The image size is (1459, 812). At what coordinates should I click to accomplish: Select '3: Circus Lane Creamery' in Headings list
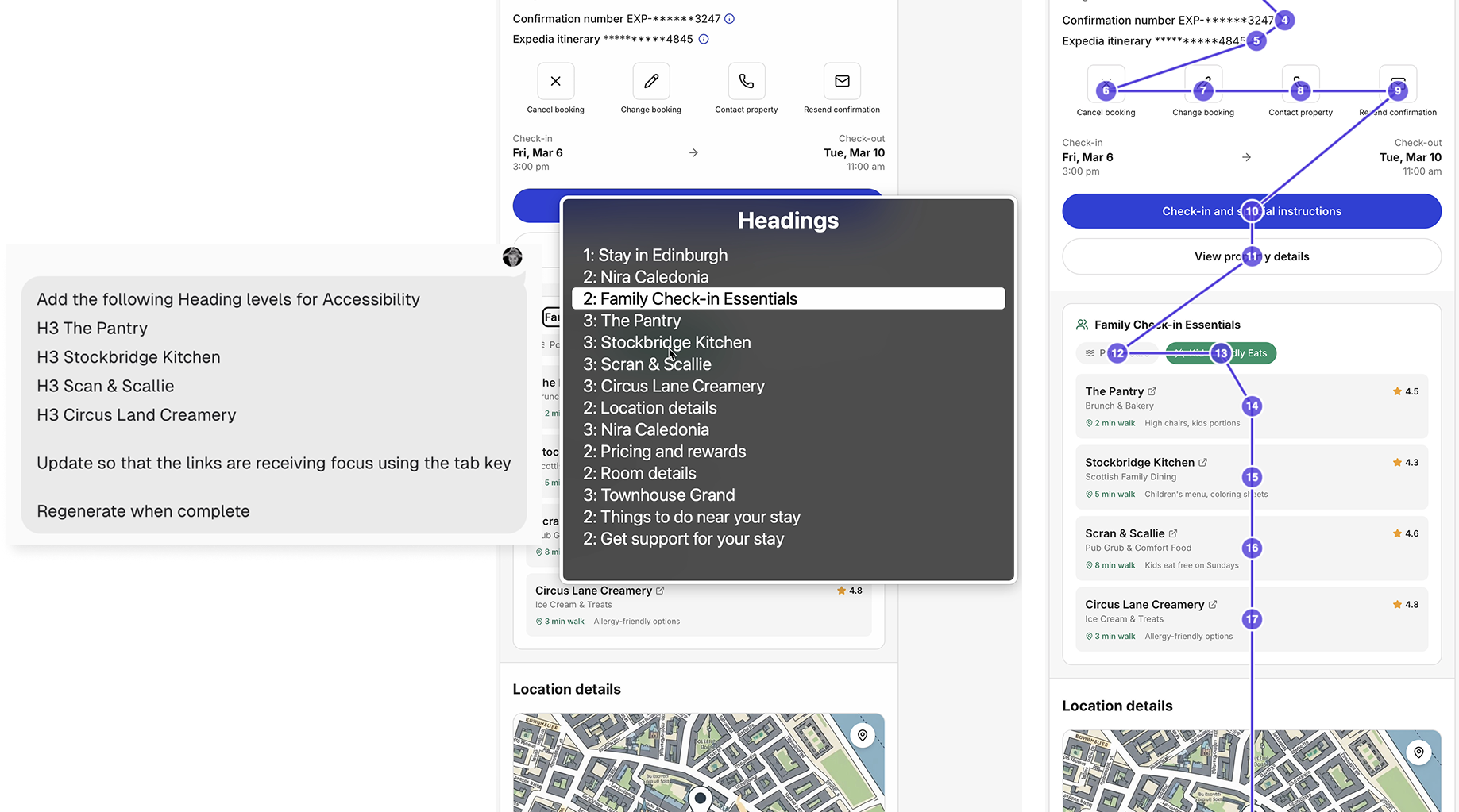tap(674, 386)
